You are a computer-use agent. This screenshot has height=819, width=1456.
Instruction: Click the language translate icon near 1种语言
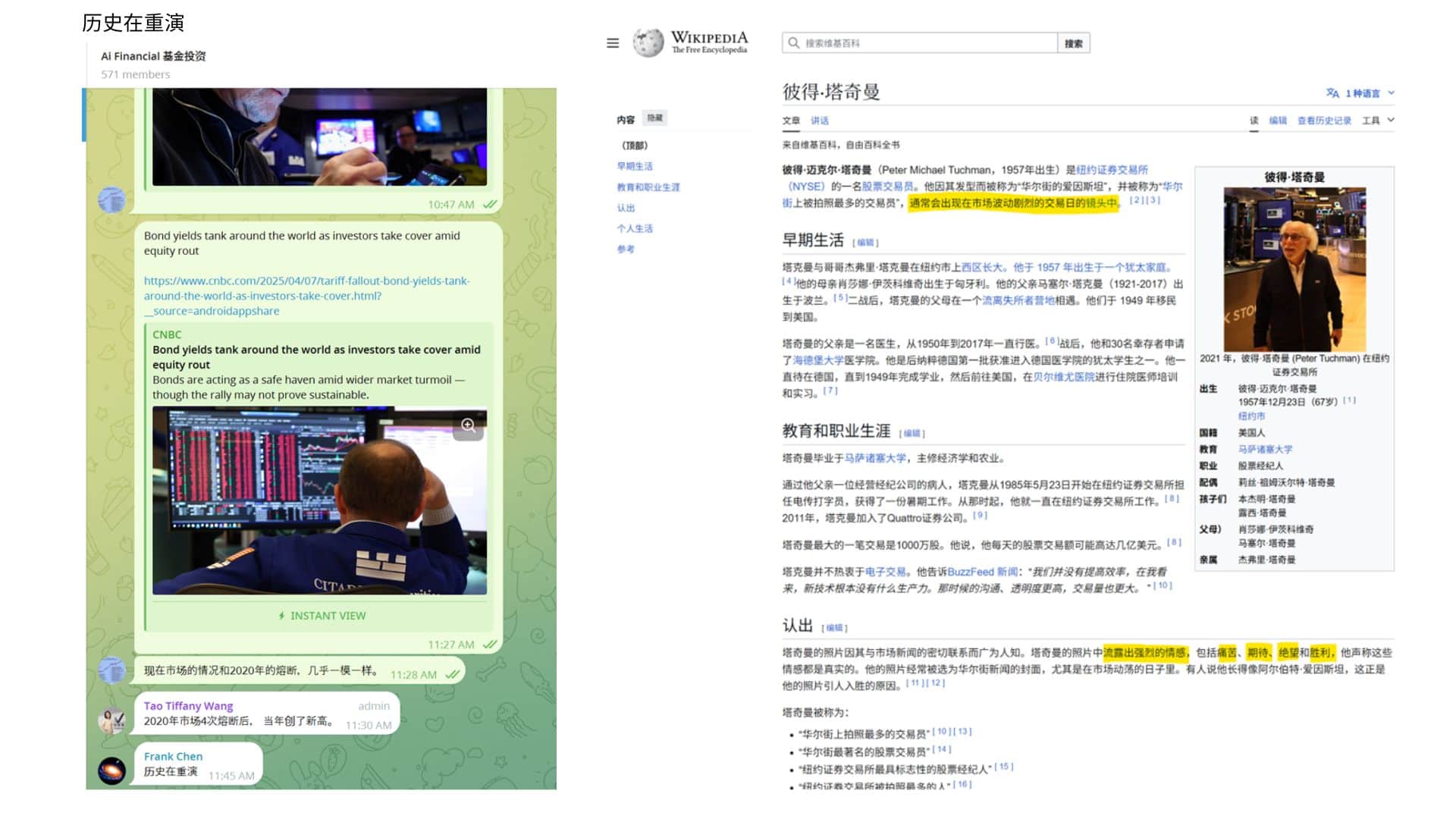click(x=1332, y=93)
